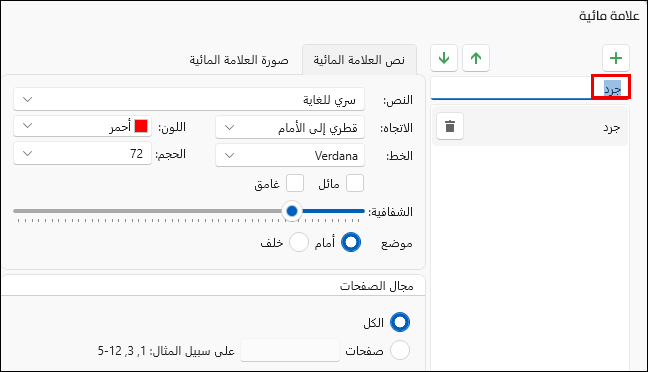The image size is (648, 372).
Task: Open the Verdana font dropdown
Action: tap(290, 155)
